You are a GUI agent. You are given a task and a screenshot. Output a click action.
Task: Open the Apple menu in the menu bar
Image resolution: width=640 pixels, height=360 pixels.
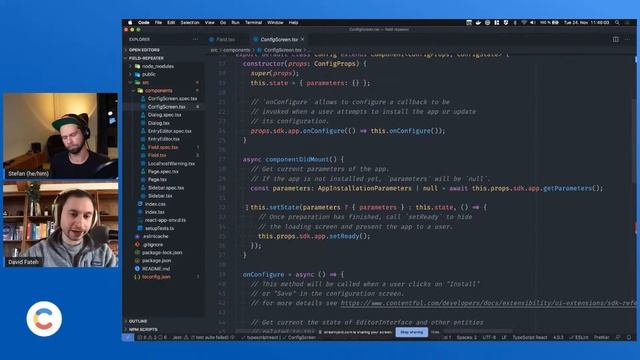coord(130,23)
